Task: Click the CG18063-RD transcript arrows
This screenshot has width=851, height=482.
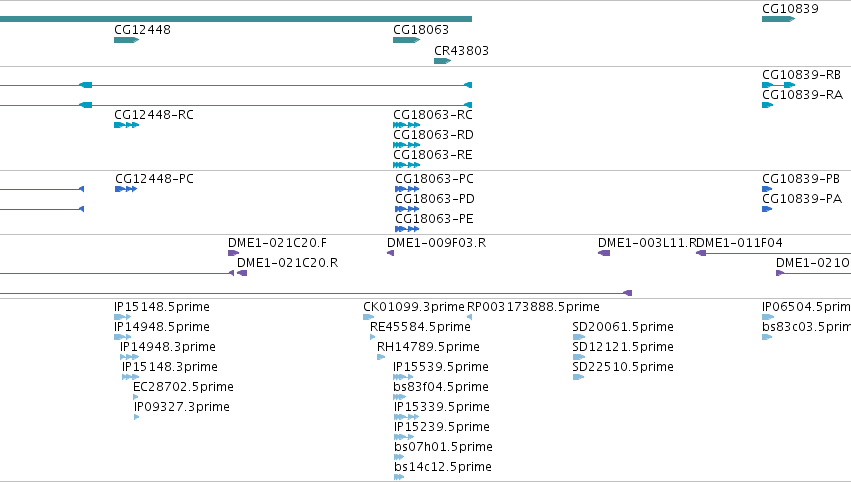Action: (407, 145)
